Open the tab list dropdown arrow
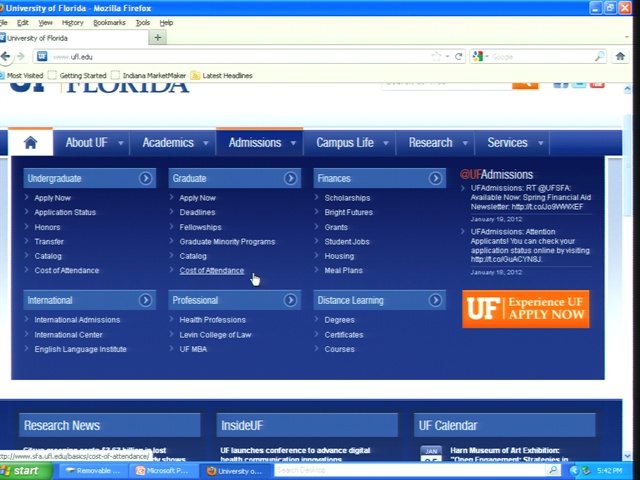Viewport: 640px width, 480px height. pos(627,37)
